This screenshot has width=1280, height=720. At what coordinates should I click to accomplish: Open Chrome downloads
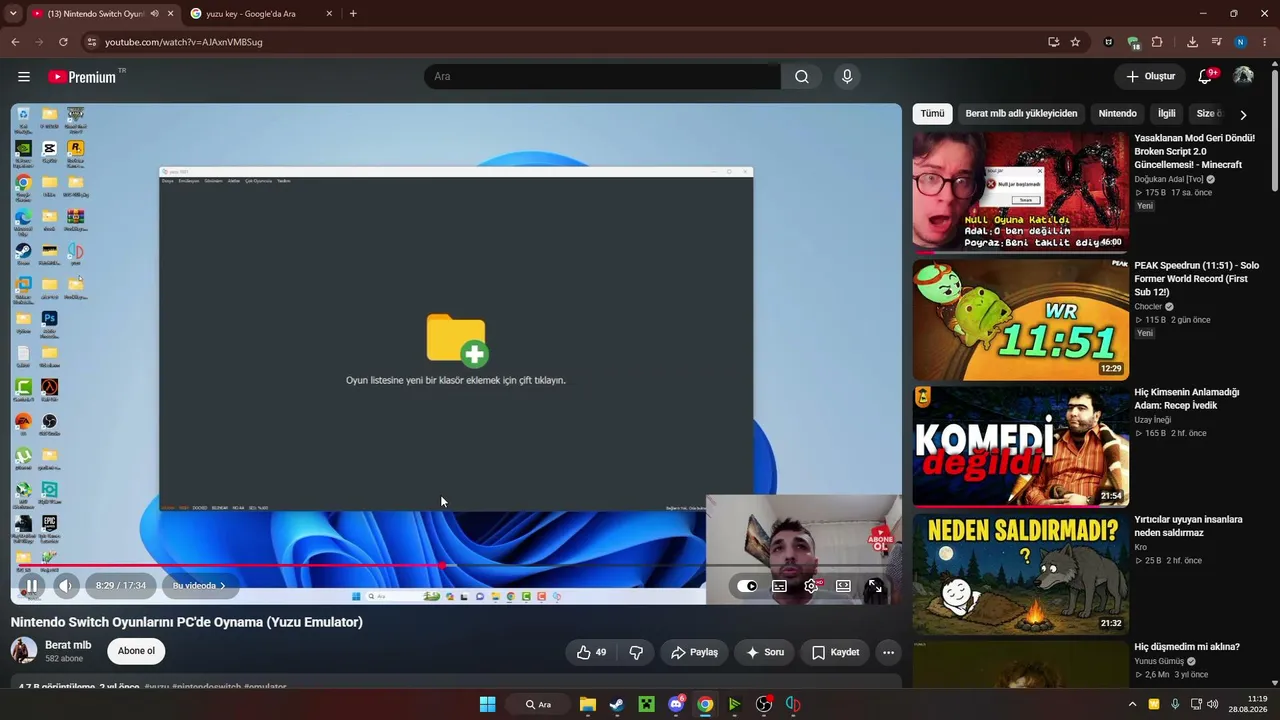tap(1192, 42)
